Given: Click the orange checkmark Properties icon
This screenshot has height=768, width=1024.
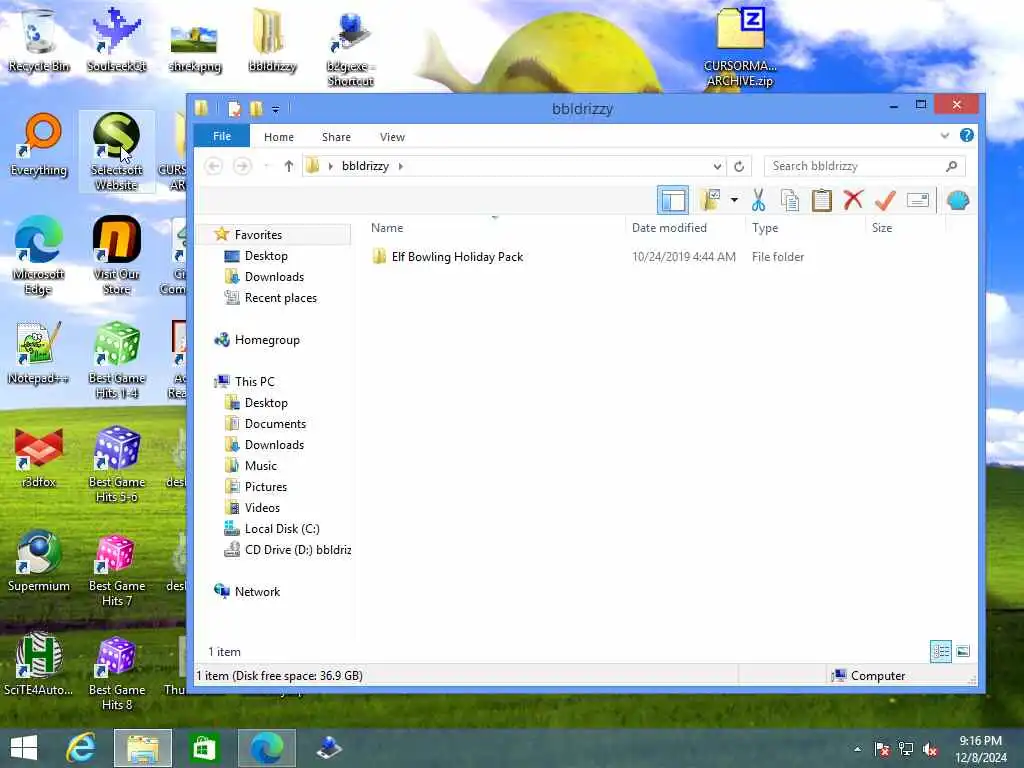Looking at the screenshot, I should [885, 200].
